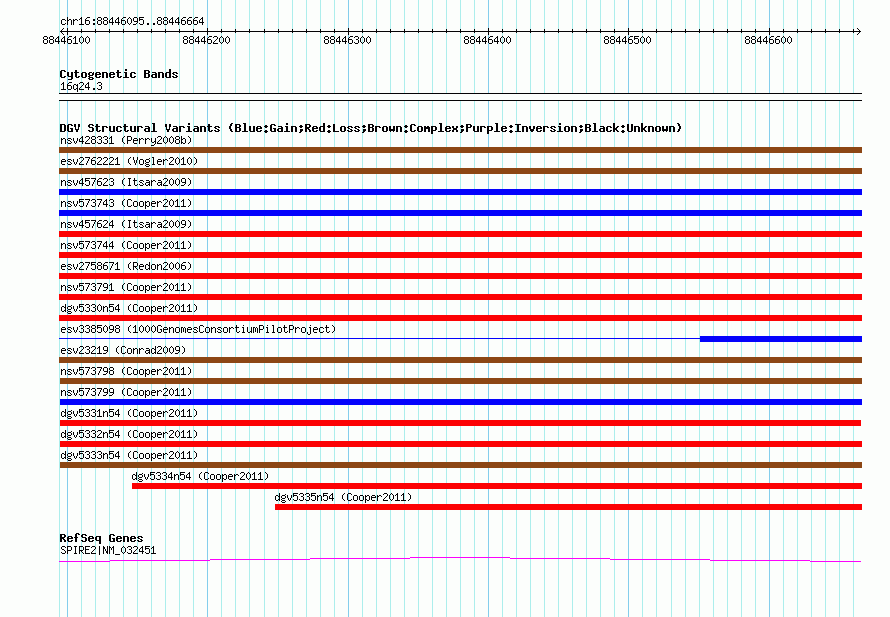Viewport: 890px width, 617px height.
Task: Click the 'nsv573799 (Cooper2011)' label
Action: [126, 392]
